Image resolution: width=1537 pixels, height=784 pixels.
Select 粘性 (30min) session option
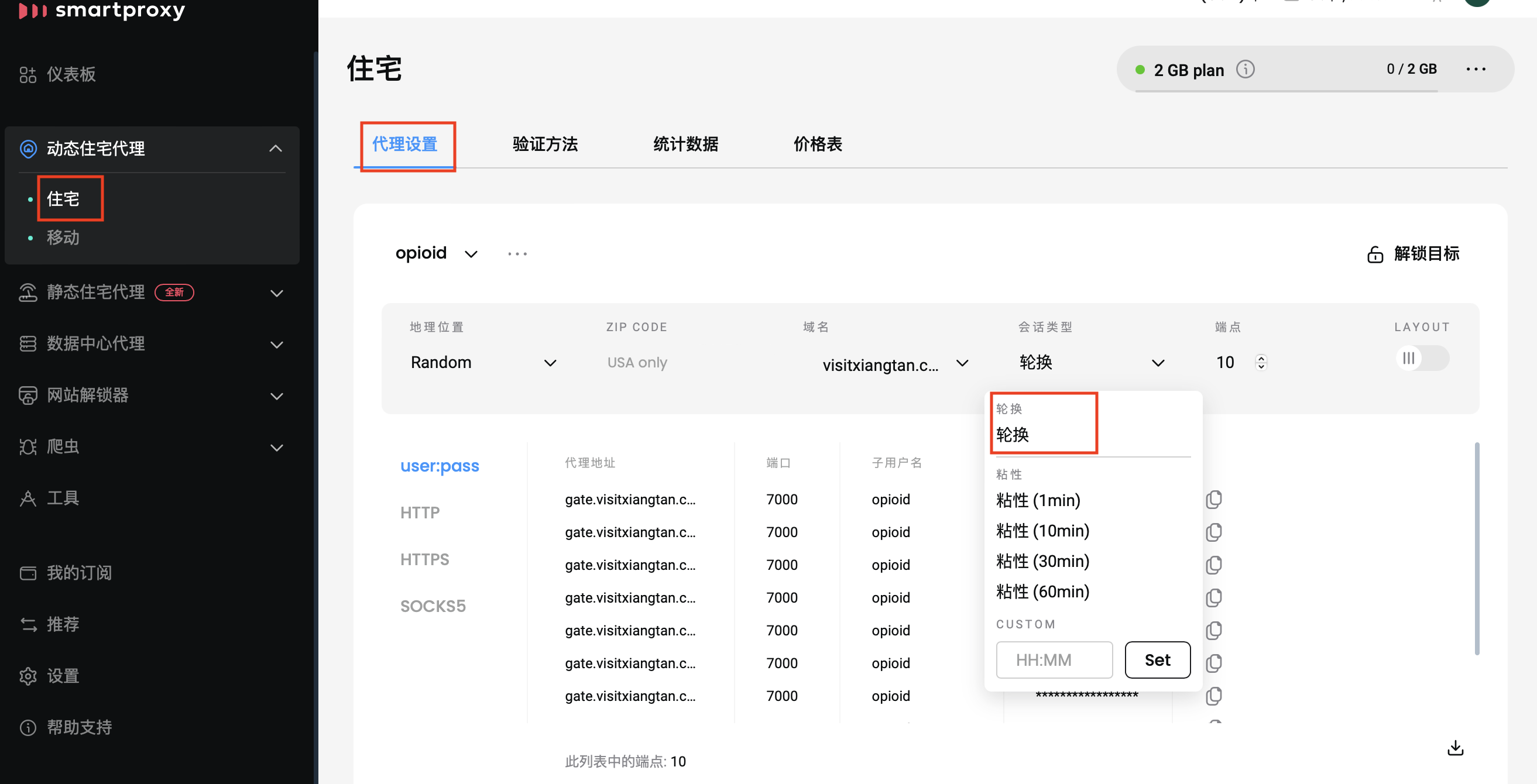1042,561
